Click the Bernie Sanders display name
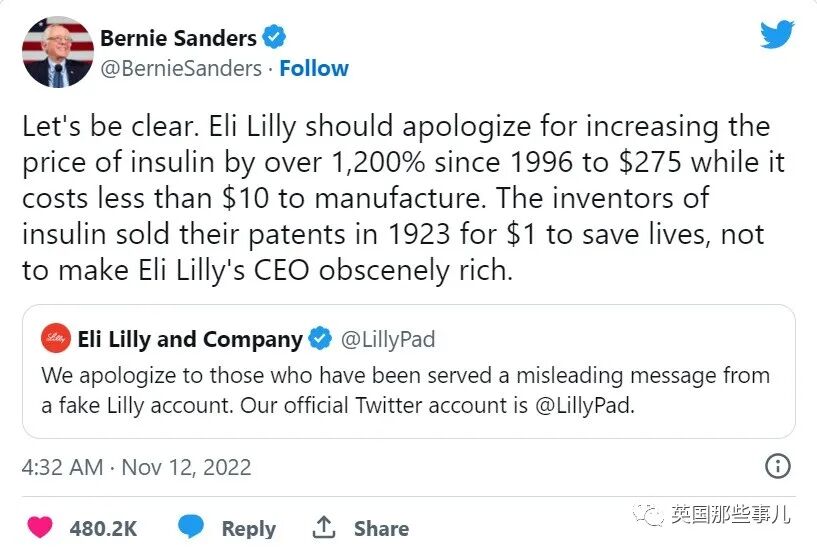Image resolution: width=817 pixels, height=550 pixels. [x=179, y=38]
